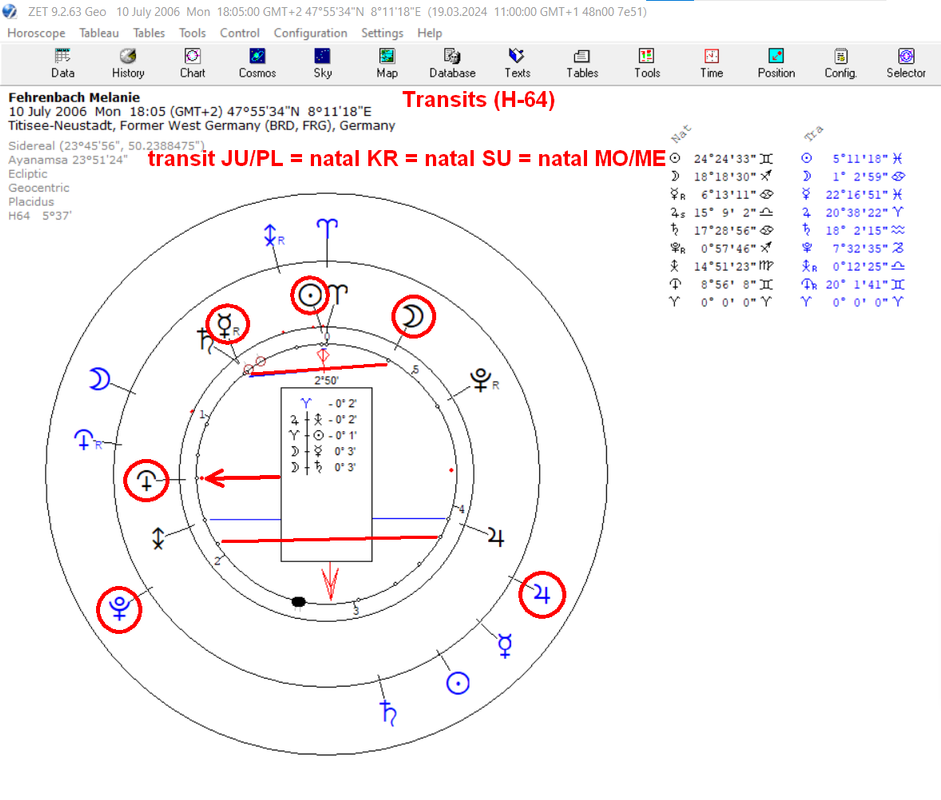Open the Configuration menu

click(x=310, y=33)
